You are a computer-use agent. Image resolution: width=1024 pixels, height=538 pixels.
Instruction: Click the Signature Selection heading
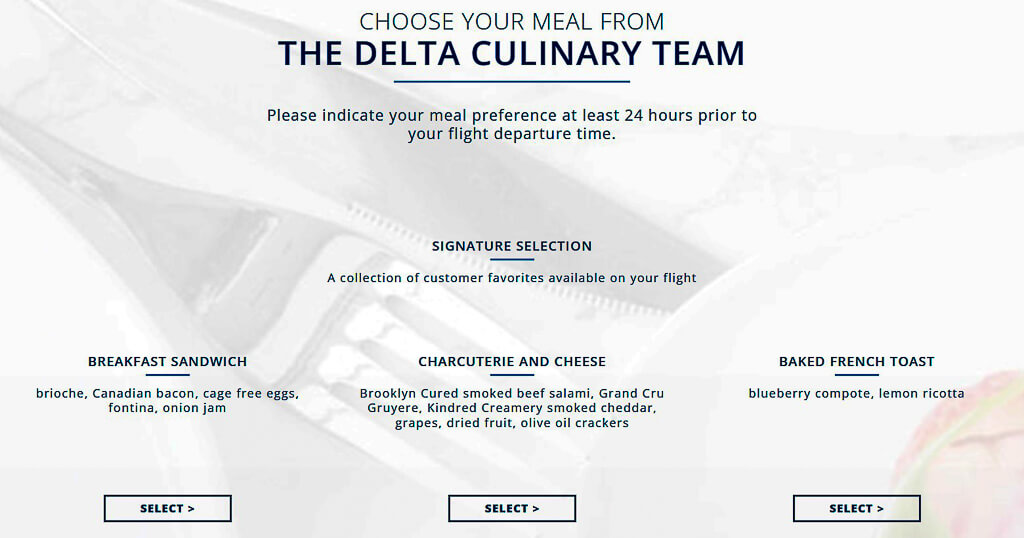512,246
